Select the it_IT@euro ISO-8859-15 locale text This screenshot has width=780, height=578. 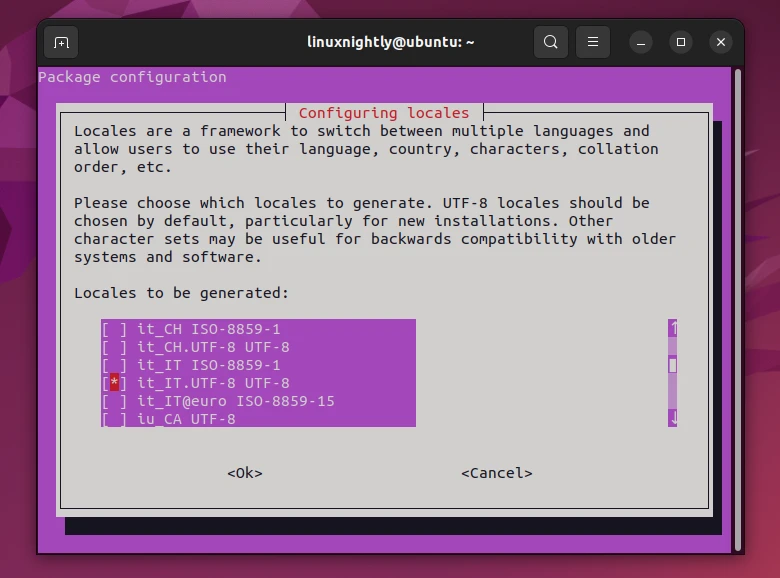[236, 401]
